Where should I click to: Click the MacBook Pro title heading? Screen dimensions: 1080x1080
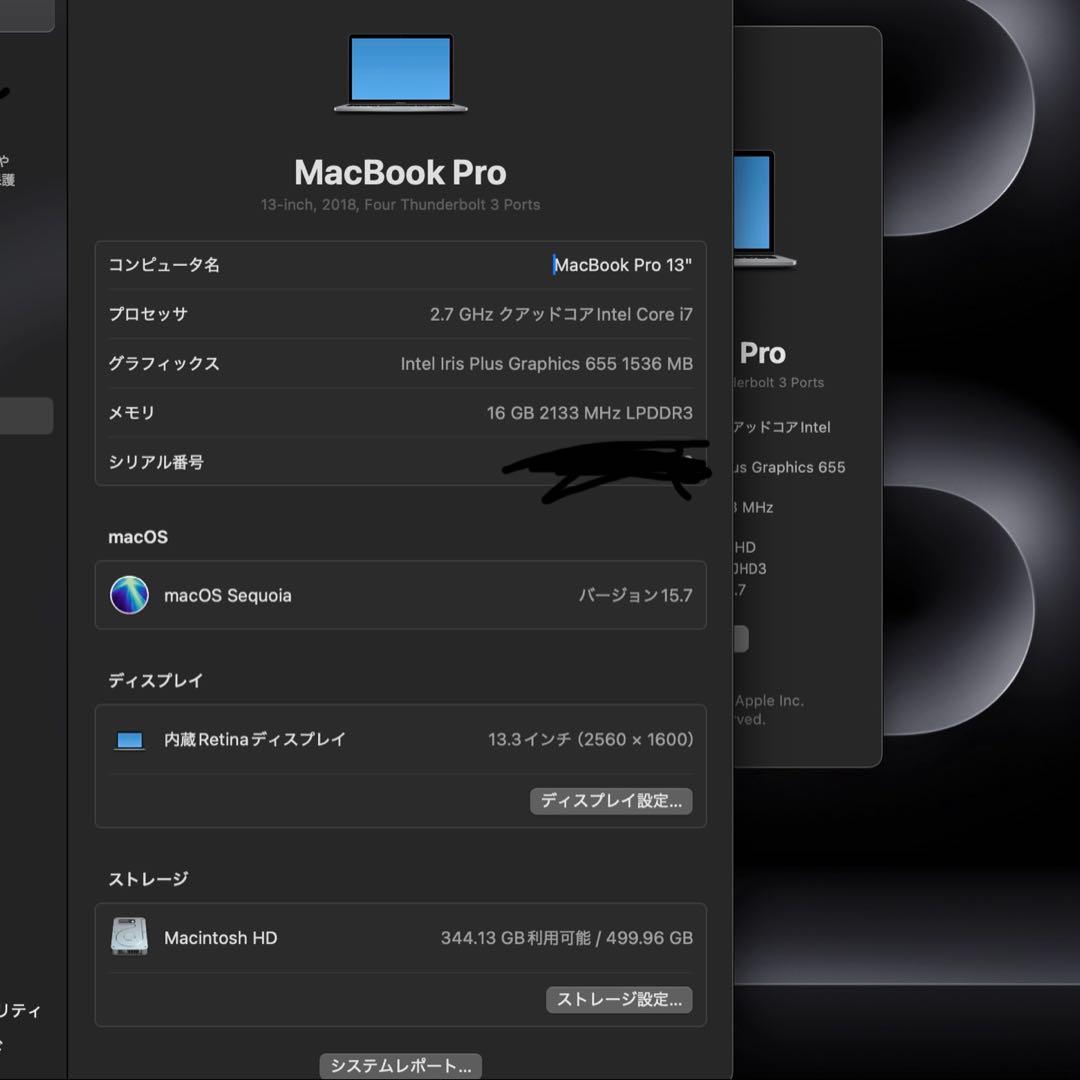tap(400, 172)
